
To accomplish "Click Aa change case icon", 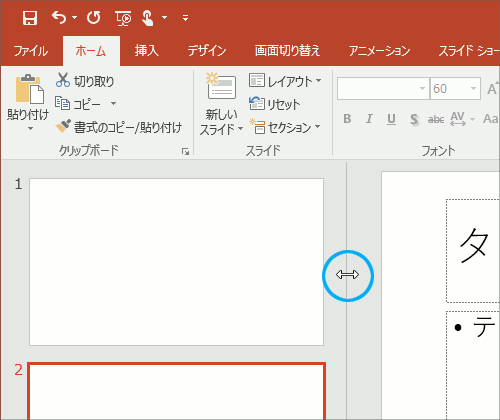I will click(x=491, y=119).
